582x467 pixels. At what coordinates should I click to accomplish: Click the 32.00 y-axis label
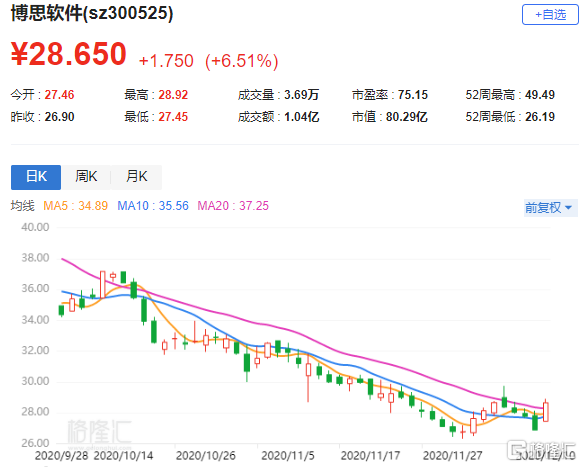pos(35,350)
